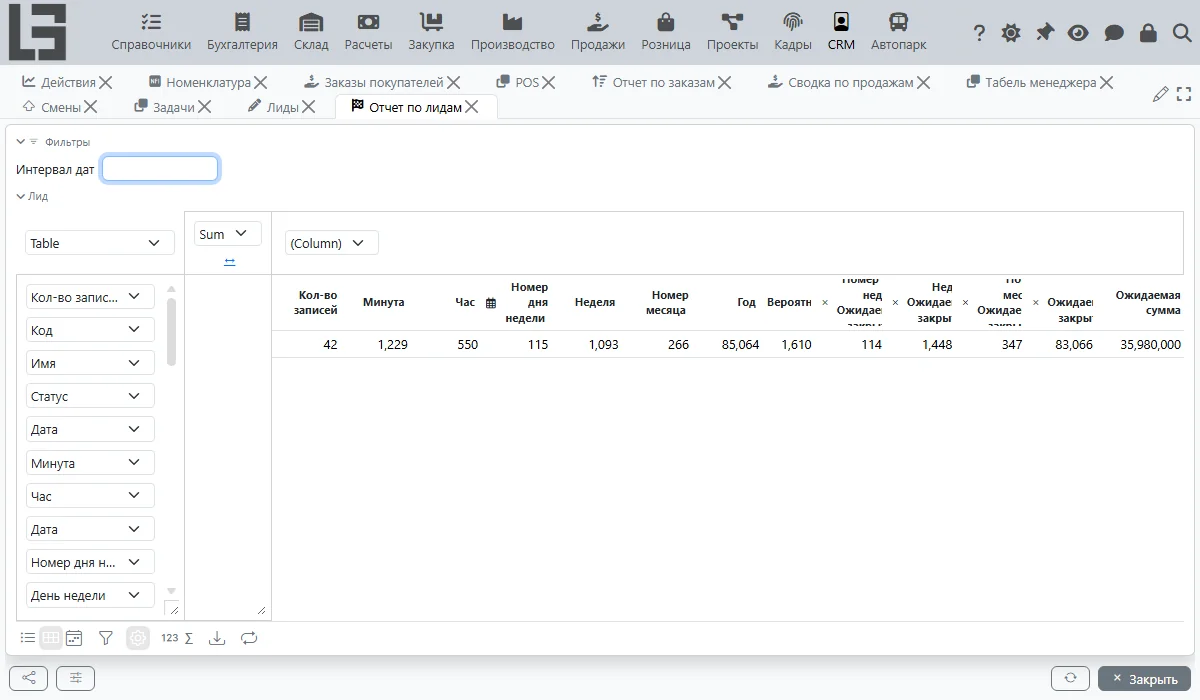Switch to the Номенклатура tab
The image size is (1200, 700).
(208, 82)
